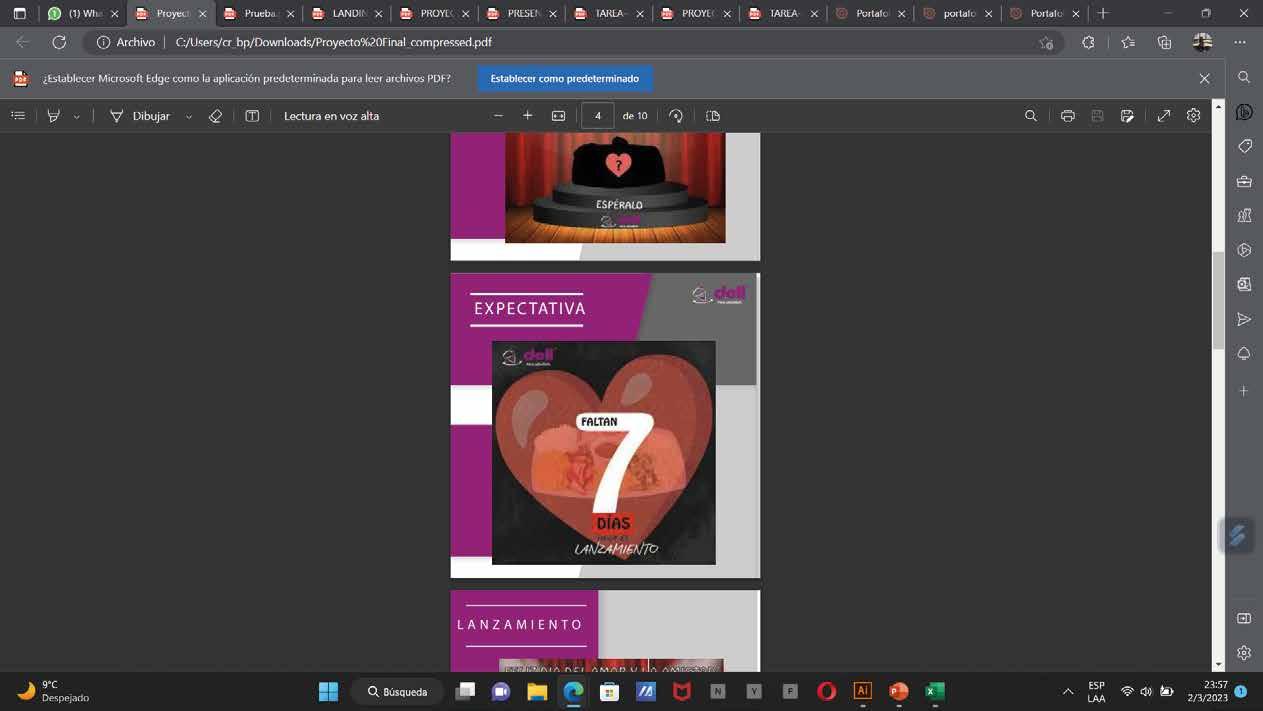Open the weather widget
1263x711 pixels.
coord(55,691)
